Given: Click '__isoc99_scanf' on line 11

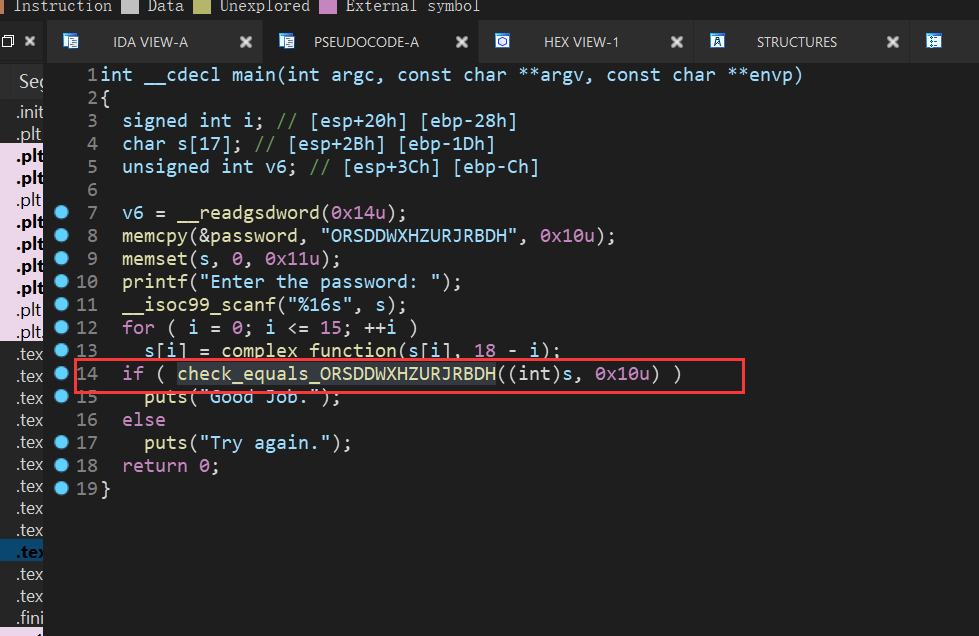Looking at the screenshot, I should [199, 305].
